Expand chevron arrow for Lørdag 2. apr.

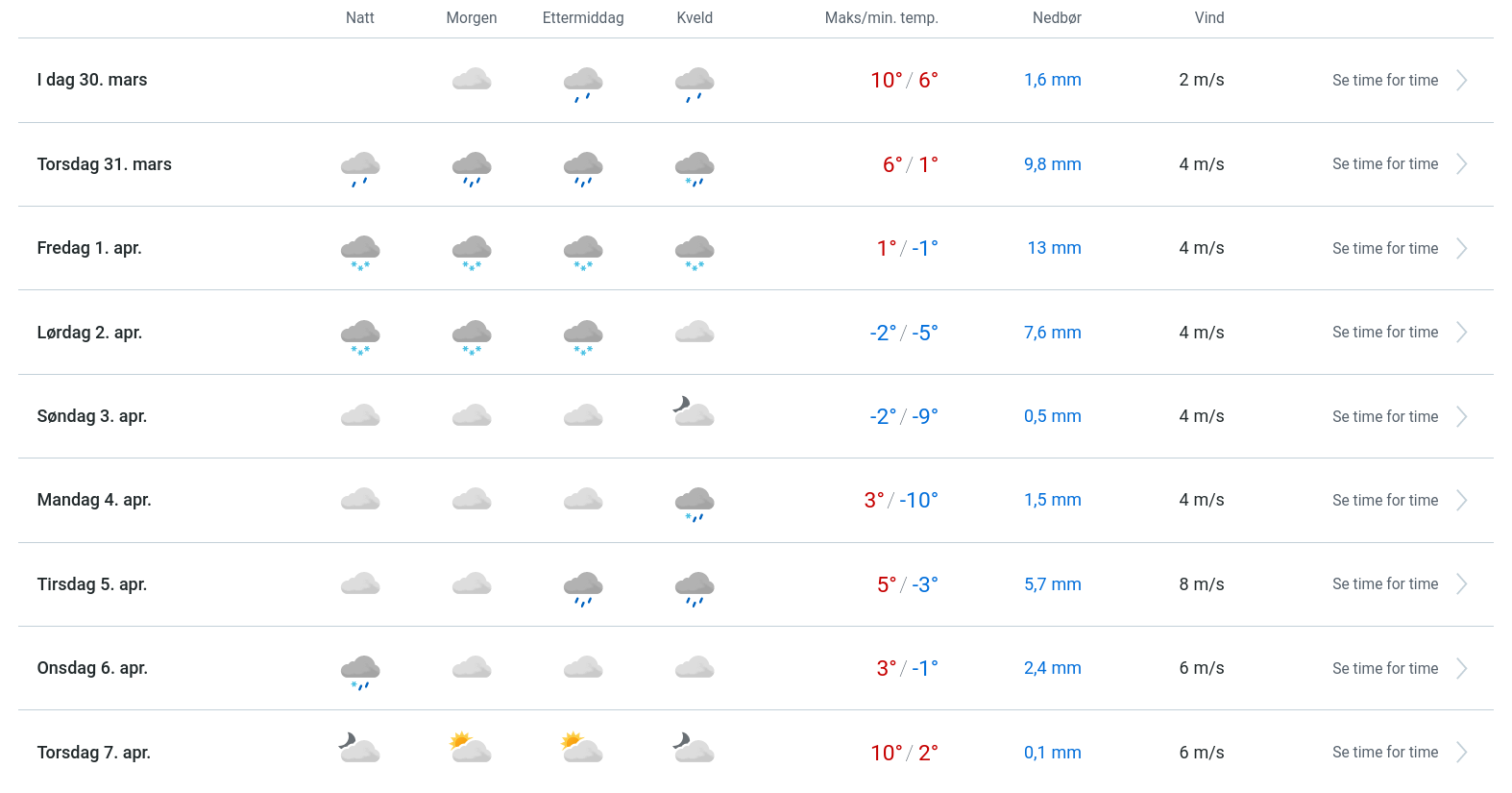pos(1461,333)
